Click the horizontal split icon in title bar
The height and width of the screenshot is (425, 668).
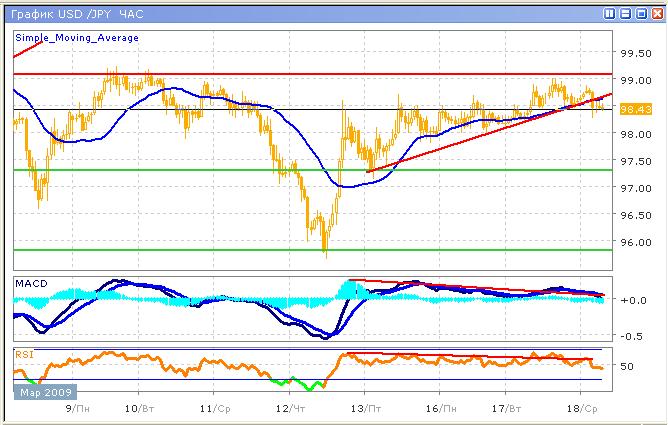pyautogui.click(x=626, y=12)
